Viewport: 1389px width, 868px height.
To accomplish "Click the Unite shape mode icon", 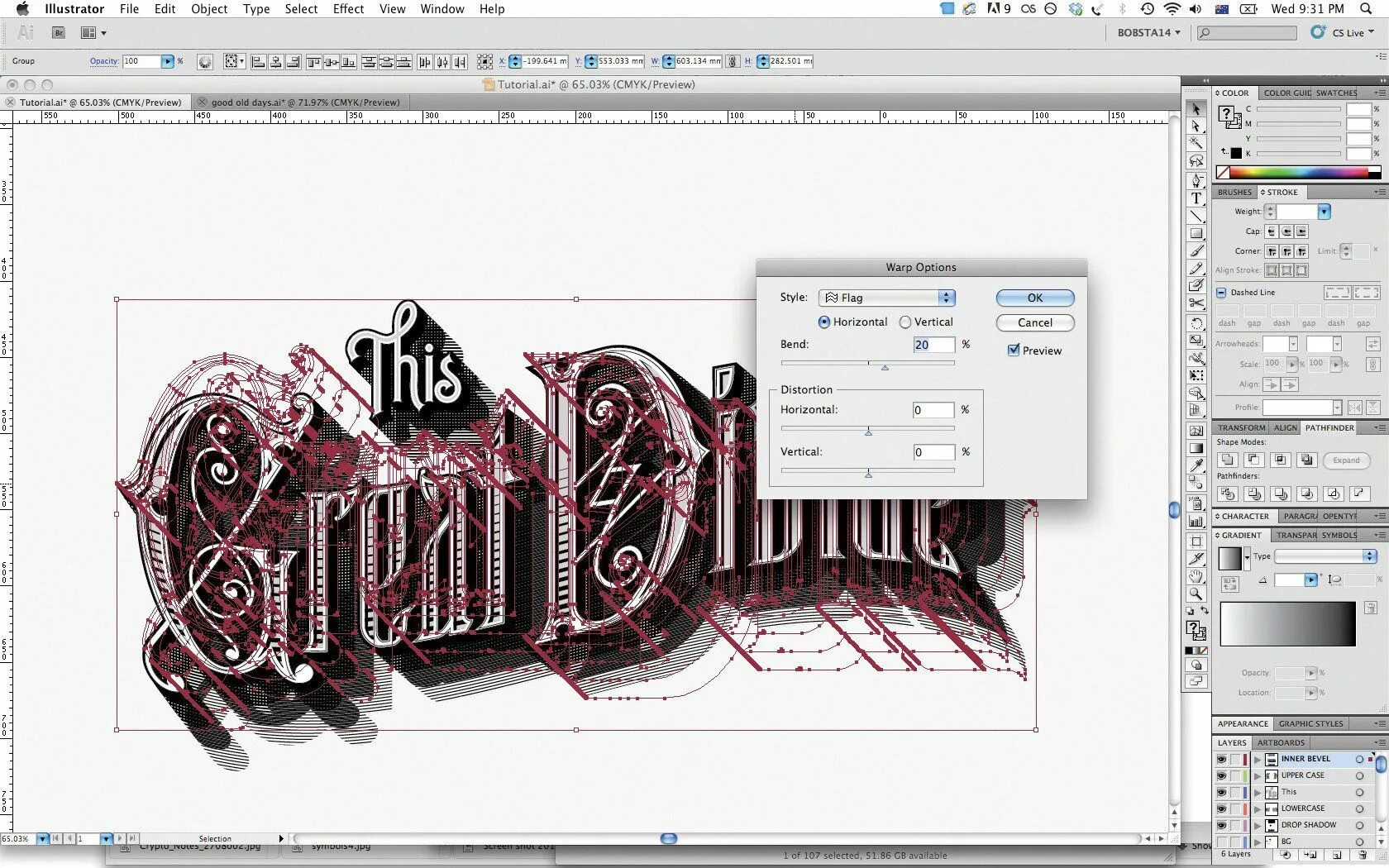I will 1228,460.
